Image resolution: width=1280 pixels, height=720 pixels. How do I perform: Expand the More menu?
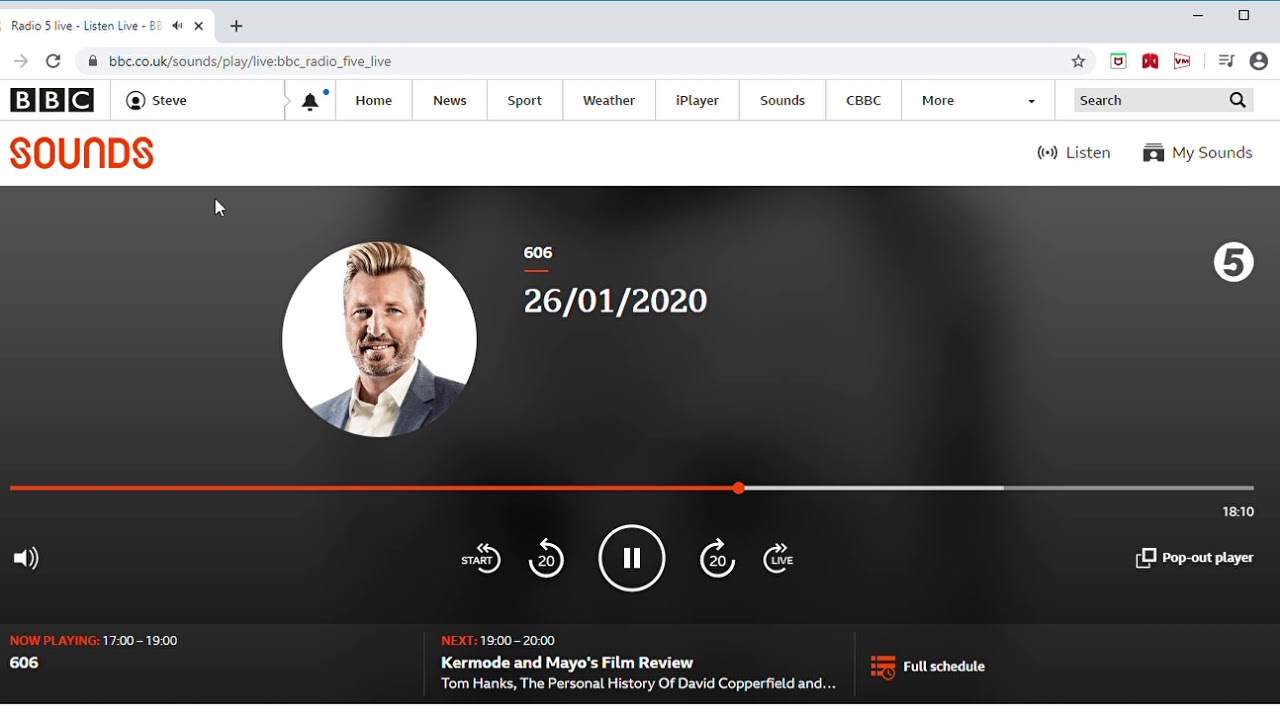coord(978,100)
